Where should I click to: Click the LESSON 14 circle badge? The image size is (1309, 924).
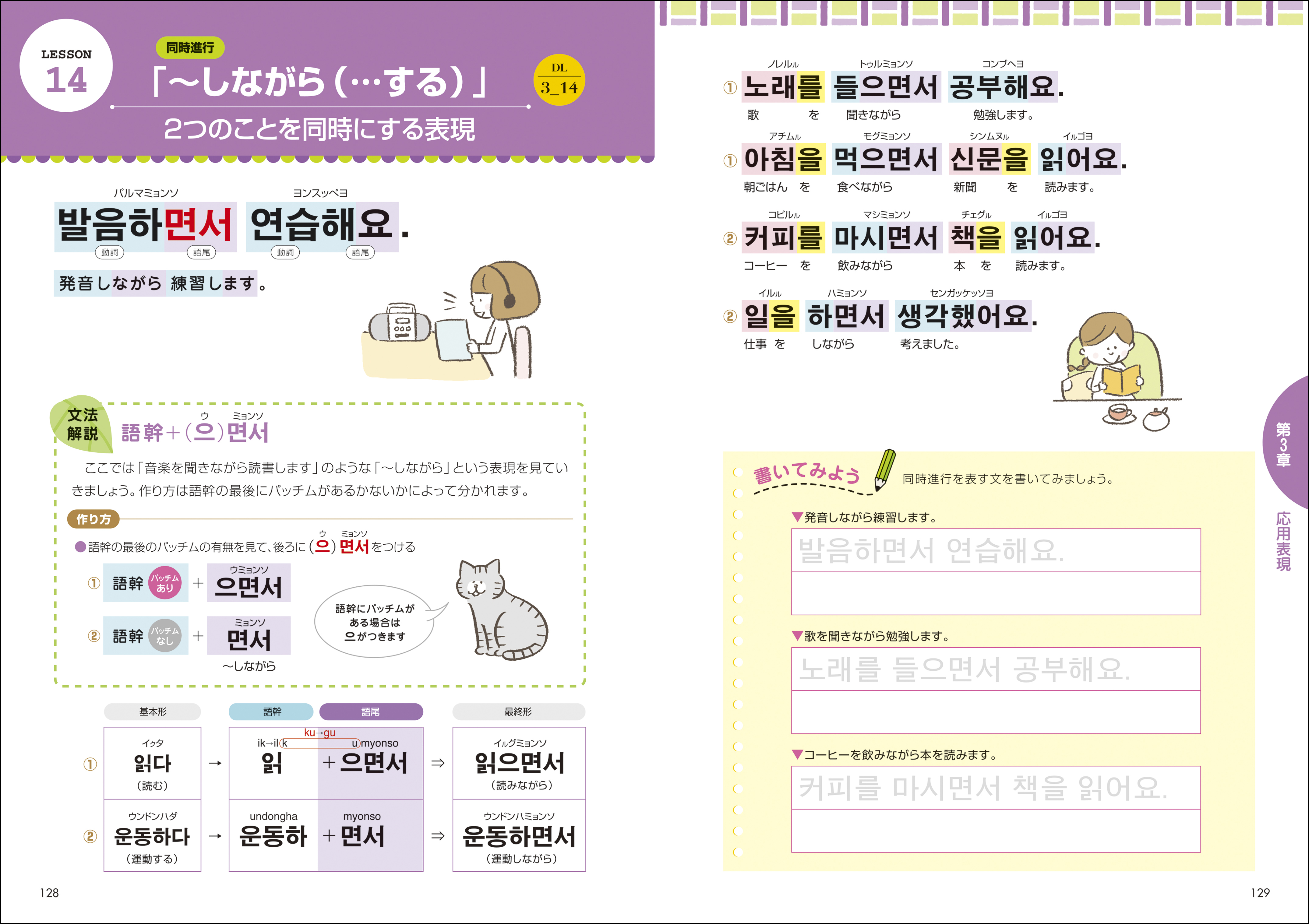point(66,65)
